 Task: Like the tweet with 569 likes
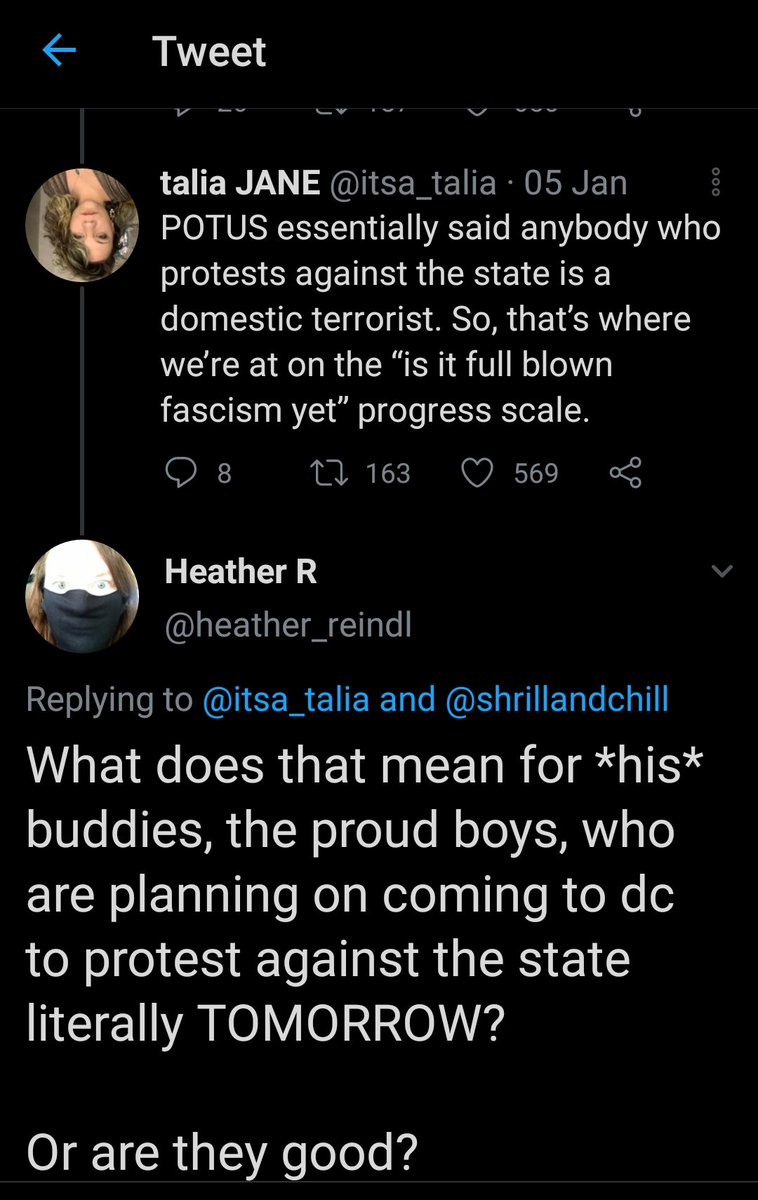click(x=479, y=472)
